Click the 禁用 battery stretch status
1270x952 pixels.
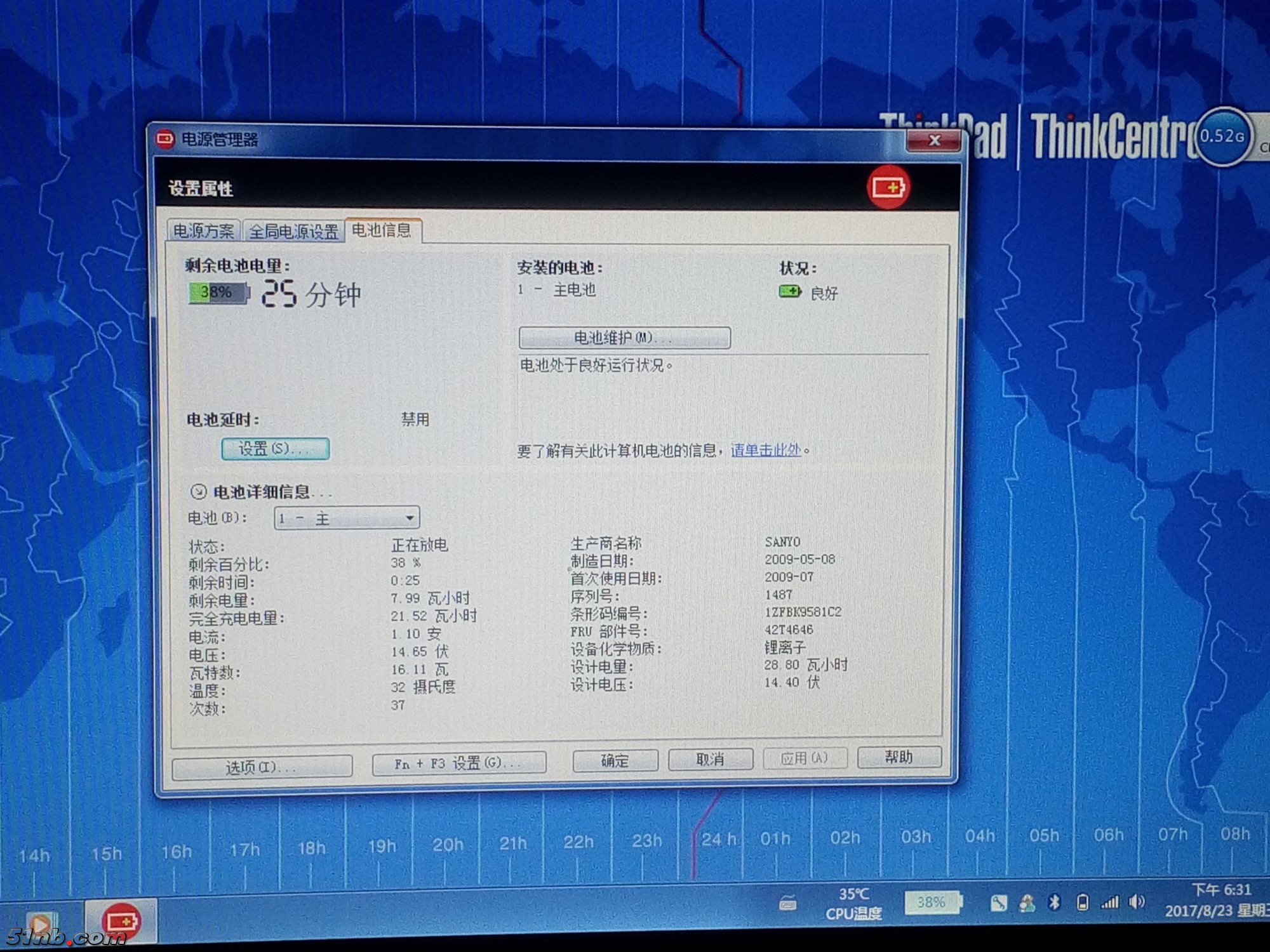415,419
